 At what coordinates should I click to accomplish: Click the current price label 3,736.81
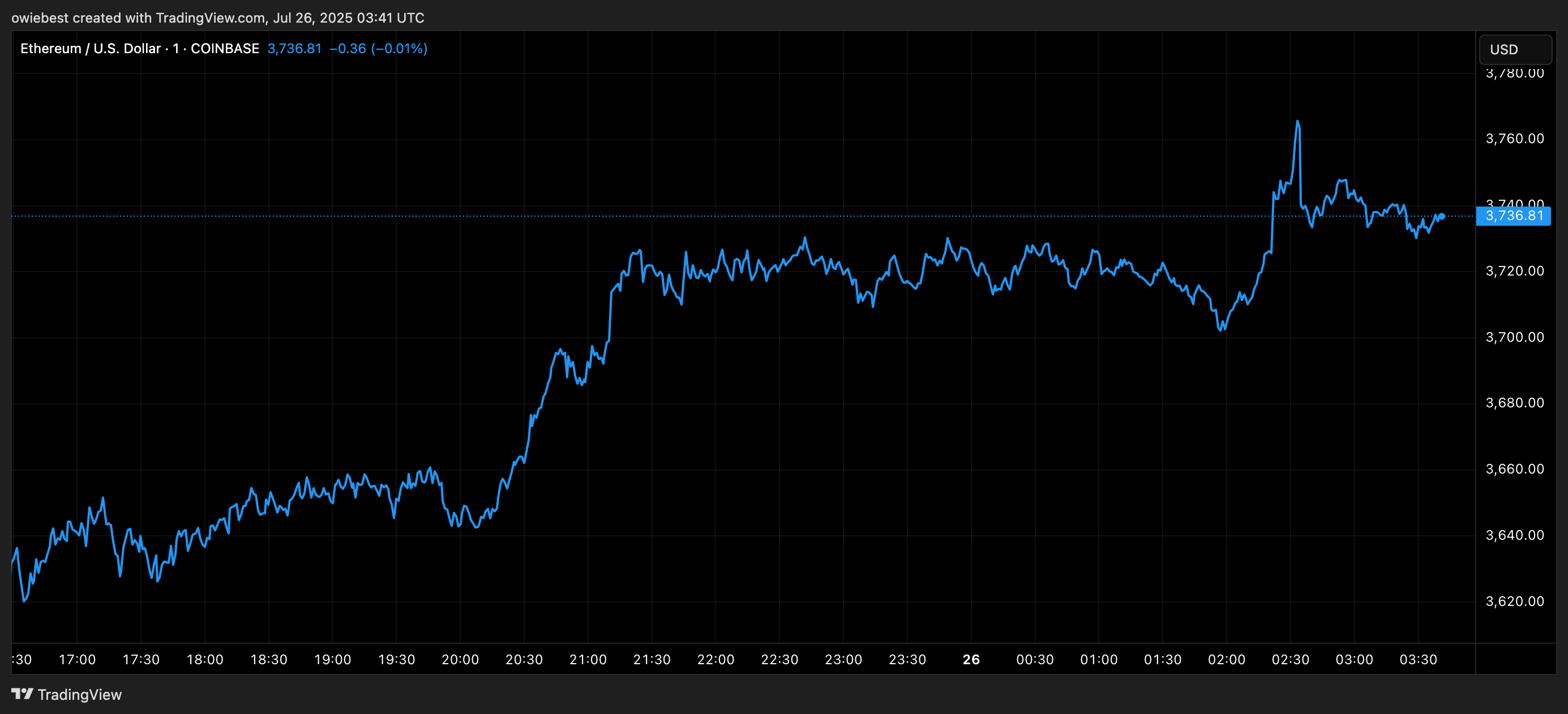coord(1513,216)
